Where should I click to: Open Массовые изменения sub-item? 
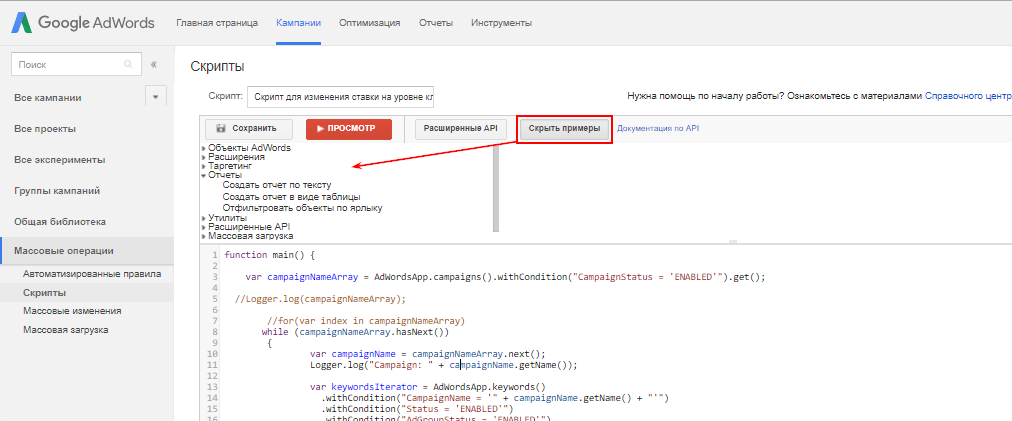point(72,311)
